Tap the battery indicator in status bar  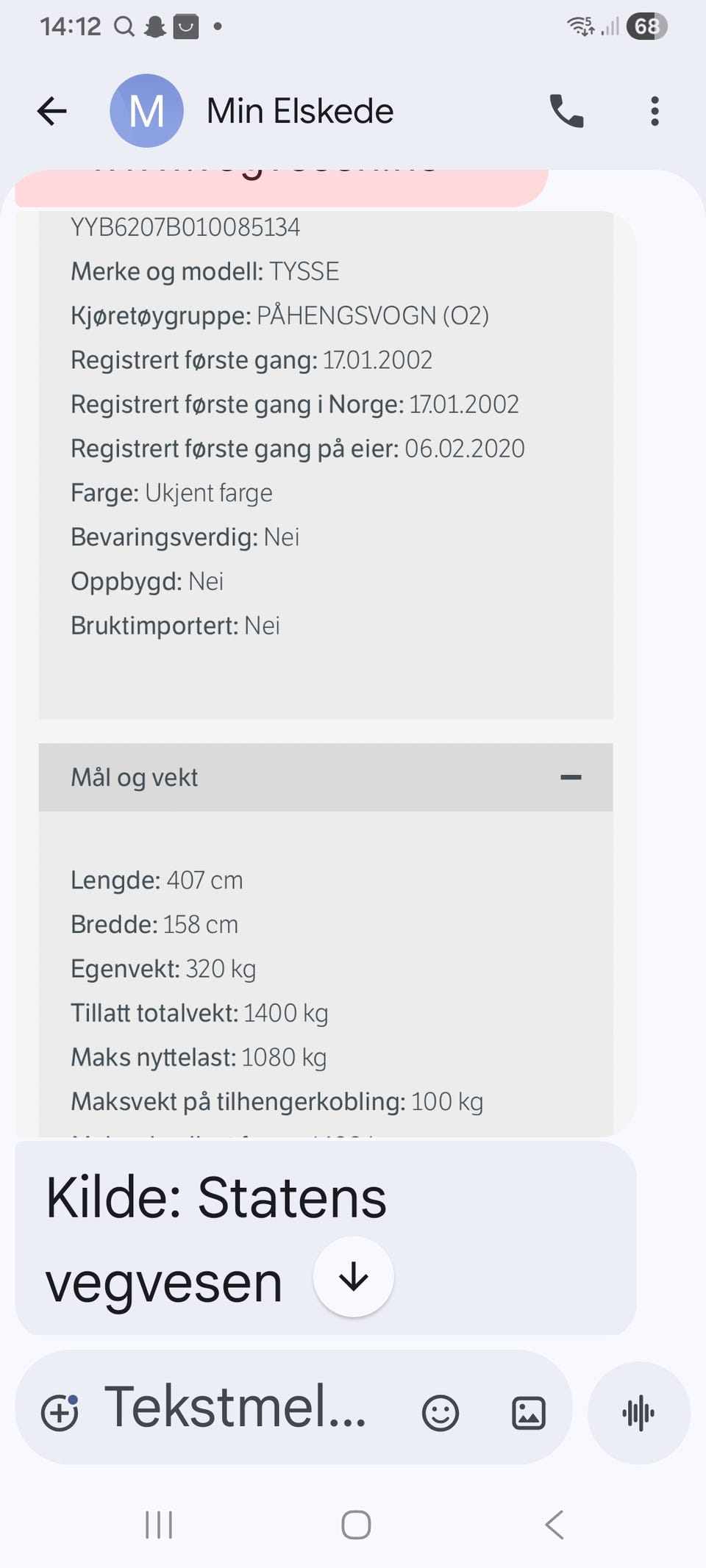pyautogui.click(x=646, y=26)
